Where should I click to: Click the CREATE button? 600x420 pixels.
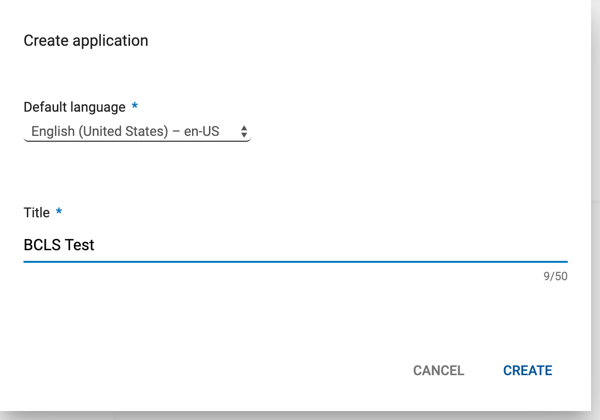[527, 370]
